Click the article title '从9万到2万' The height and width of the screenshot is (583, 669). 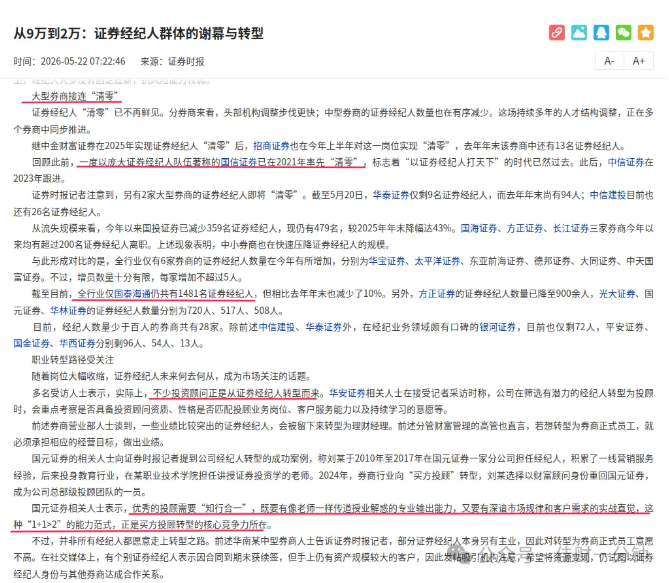pos(138,33)
